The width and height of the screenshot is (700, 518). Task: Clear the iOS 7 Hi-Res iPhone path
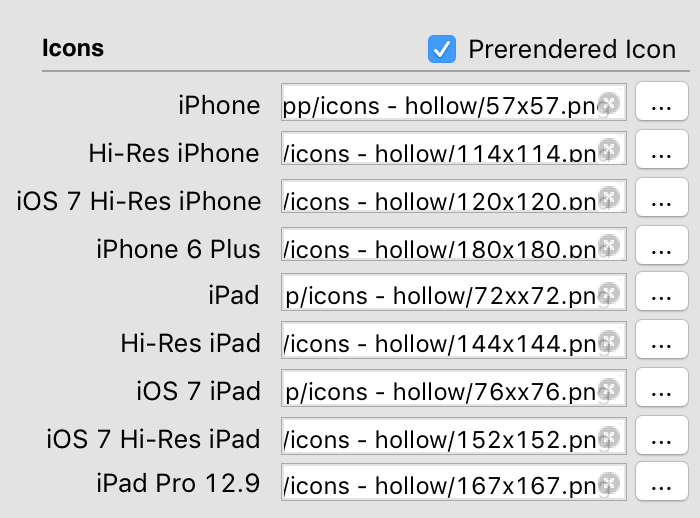pos(611,199)
